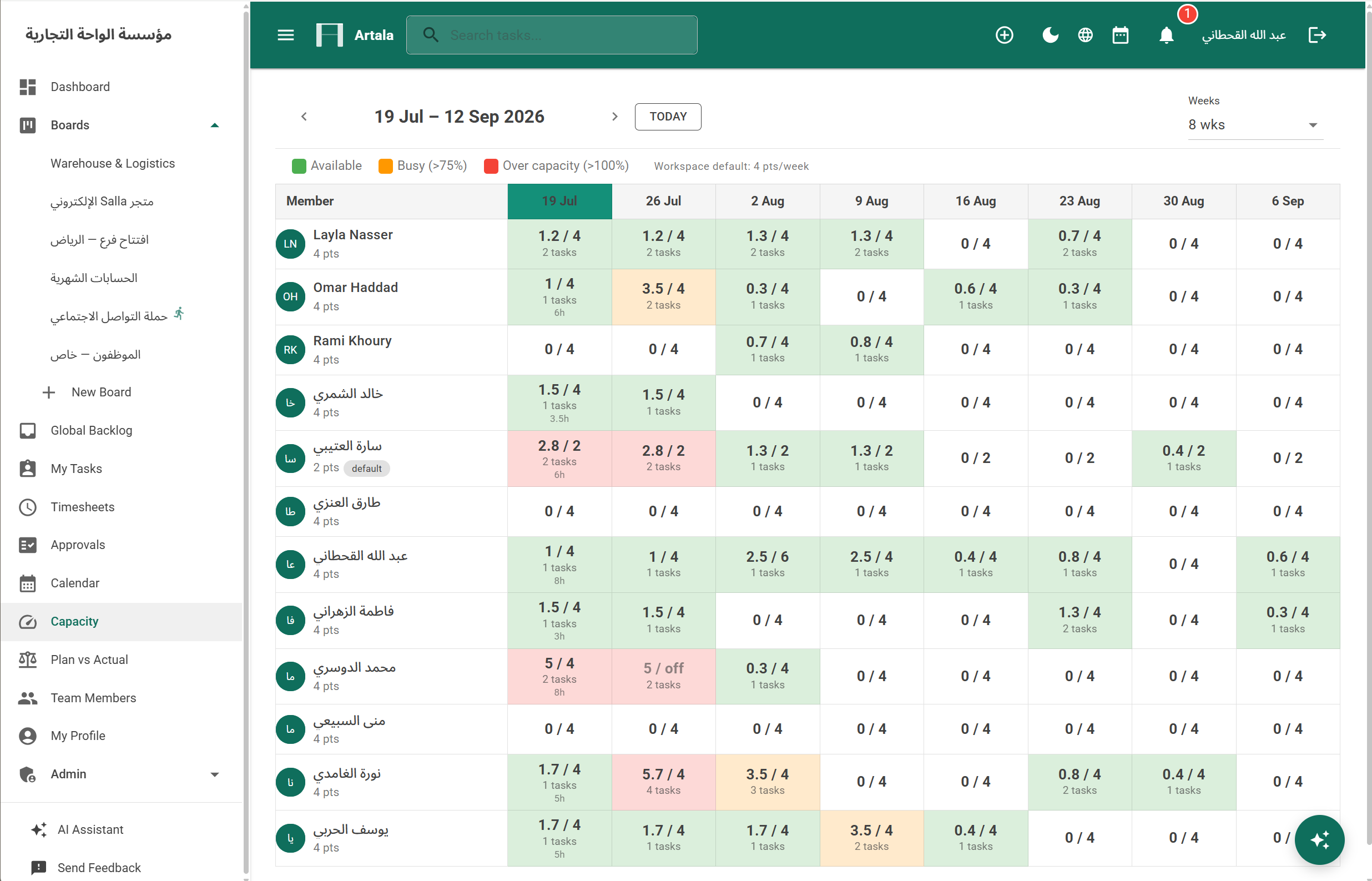Open the notifications bell
1372x881 pixels.
1166,35
